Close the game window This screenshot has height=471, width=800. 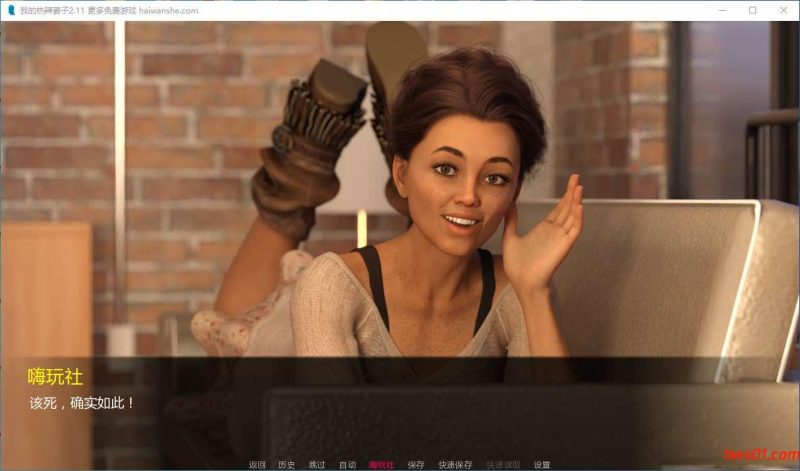pos(784,10)
